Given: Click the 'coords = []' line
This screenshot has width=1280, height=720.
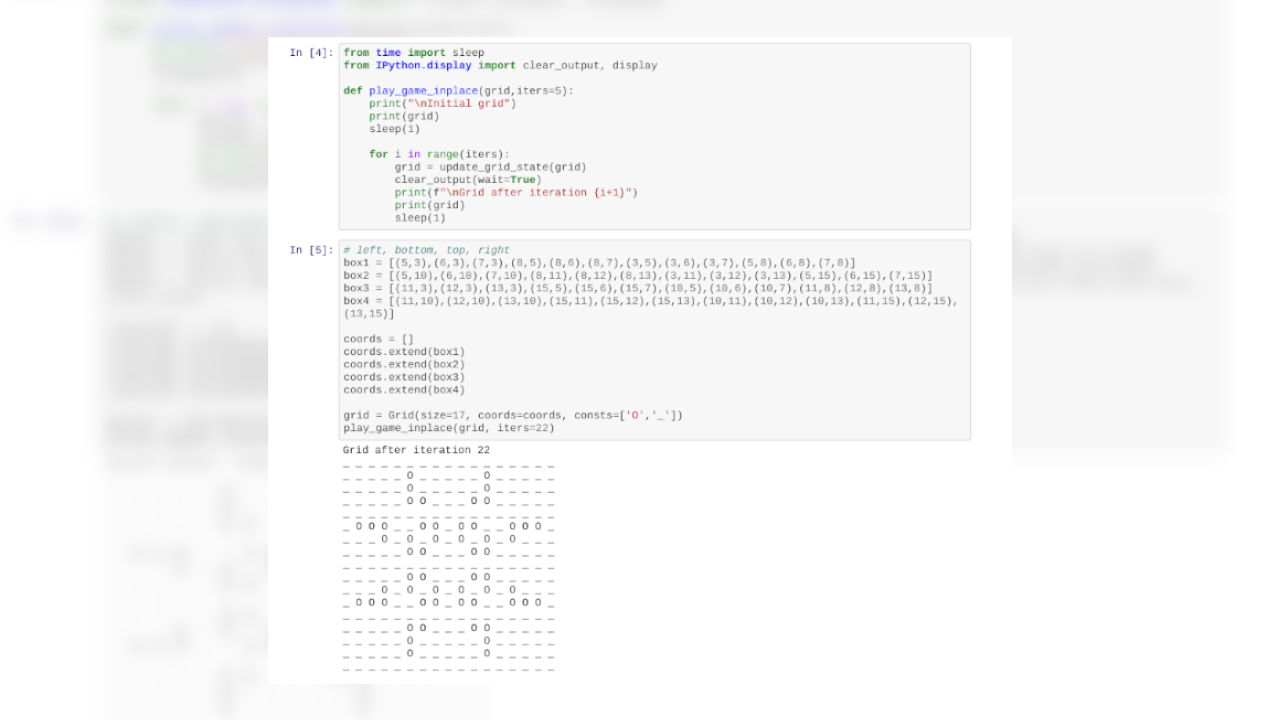Looking at the screenshot, I should pyautogui.click(x=378, y=339).
